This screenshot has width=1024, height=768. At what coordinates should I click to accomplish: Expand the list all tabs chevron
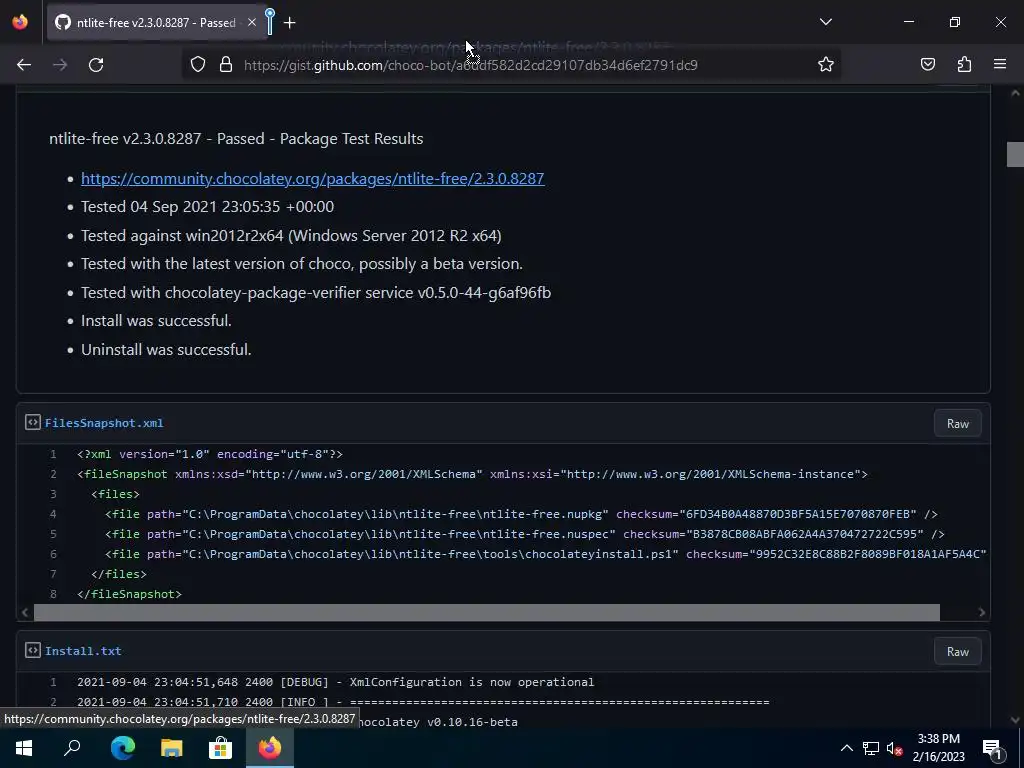pyautogui.click(x=825, y=22)
